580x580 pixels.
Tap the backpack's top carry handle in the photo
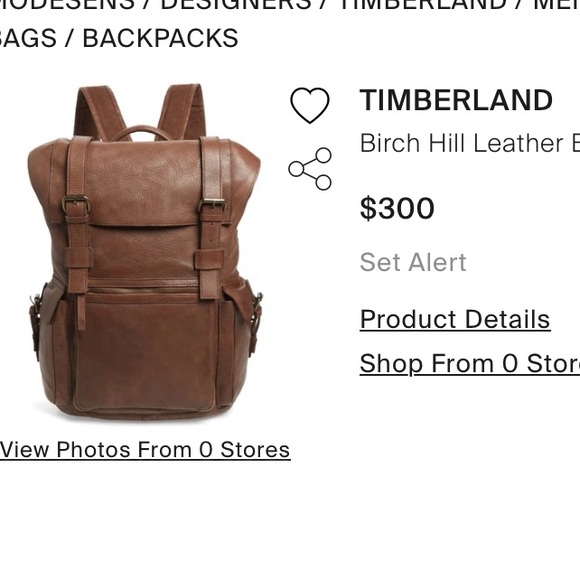[141, 133]
